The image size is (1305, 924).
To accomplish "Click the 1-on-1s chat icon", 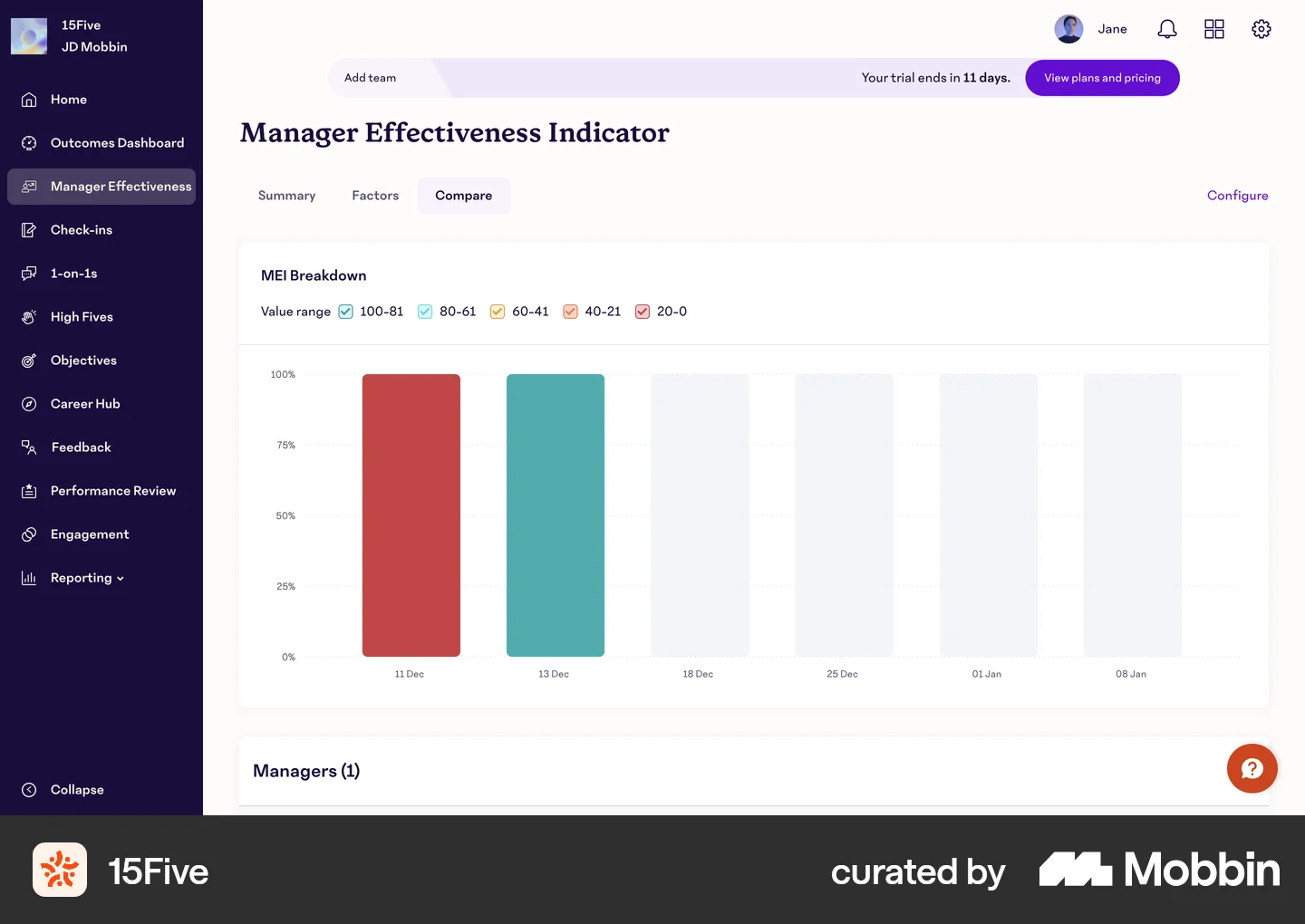I will [x=29, y=274].
